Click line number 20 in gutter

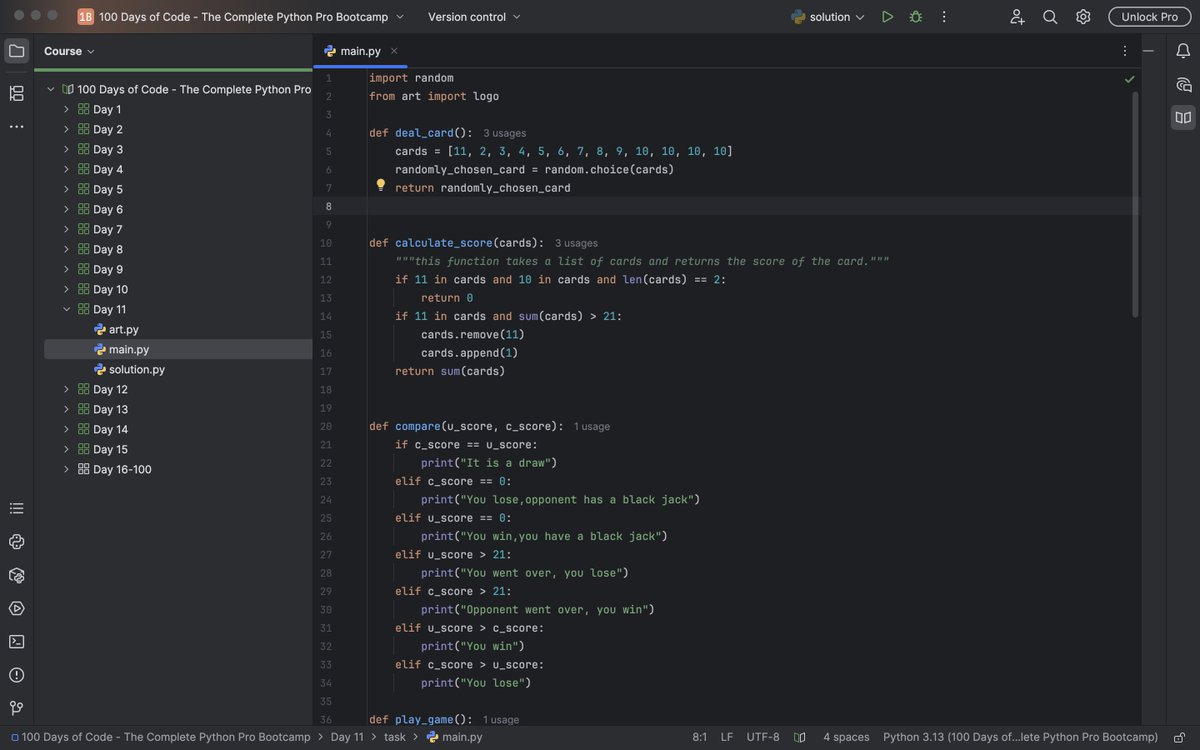(x=326, y=426)
